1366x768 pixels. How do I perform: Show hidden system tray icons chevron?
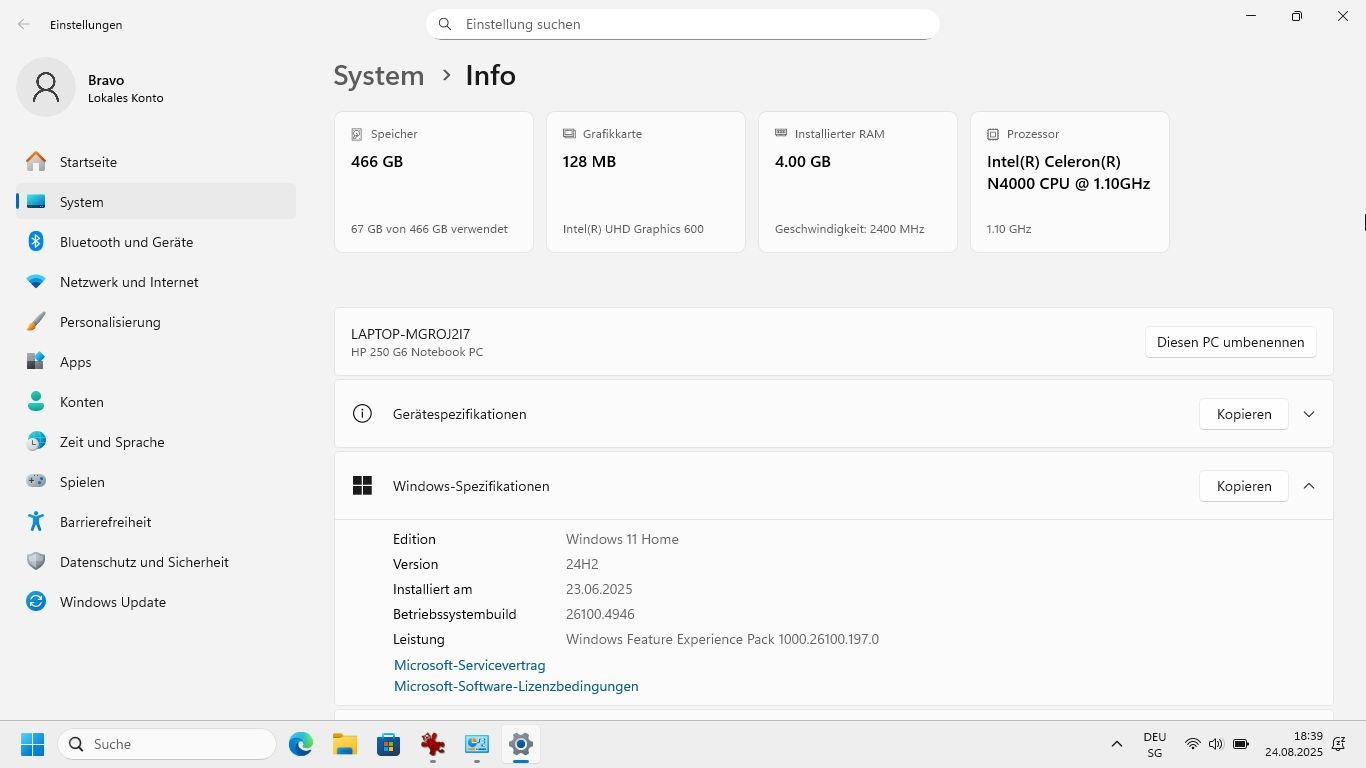(1116, 744)
